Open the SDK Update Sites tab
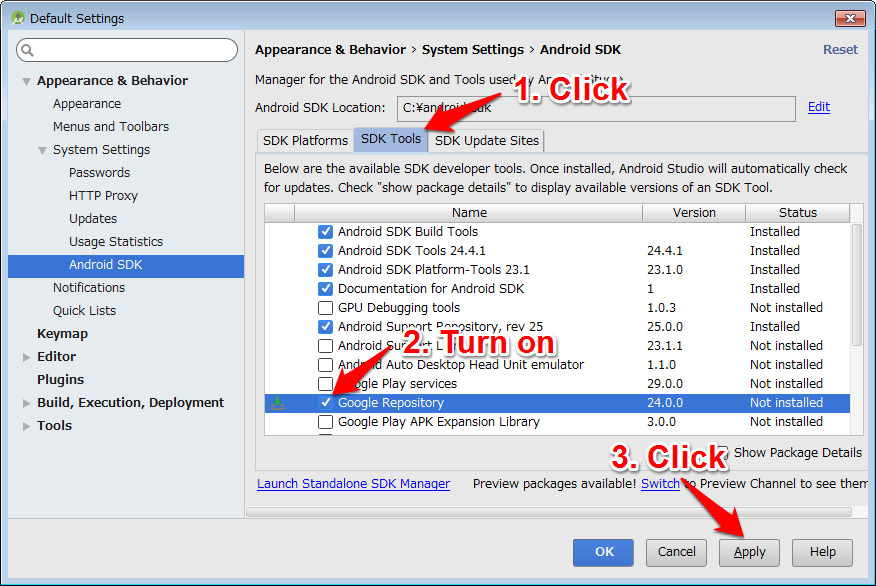 tap(487, 140)
